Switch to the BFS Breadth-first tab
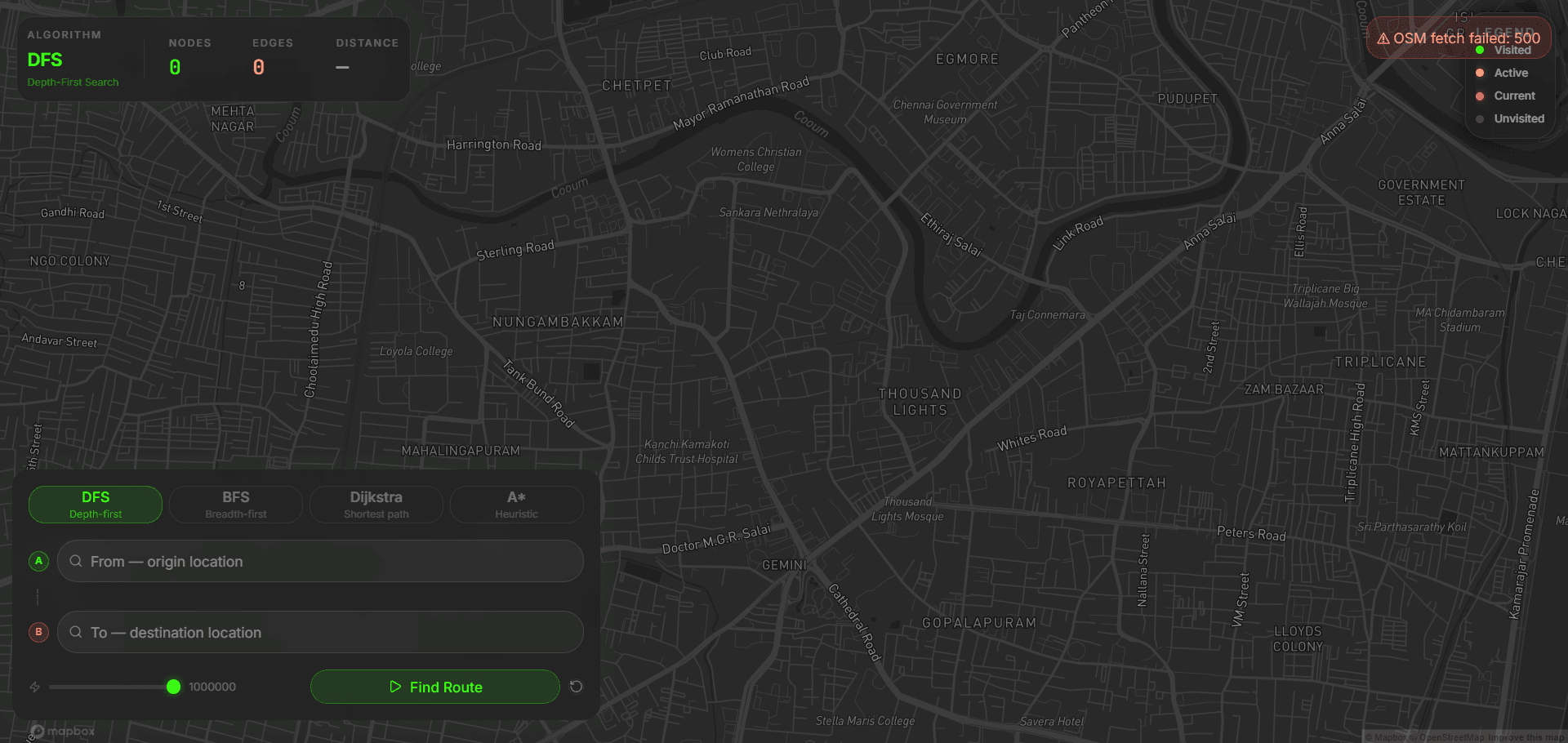 236,505
